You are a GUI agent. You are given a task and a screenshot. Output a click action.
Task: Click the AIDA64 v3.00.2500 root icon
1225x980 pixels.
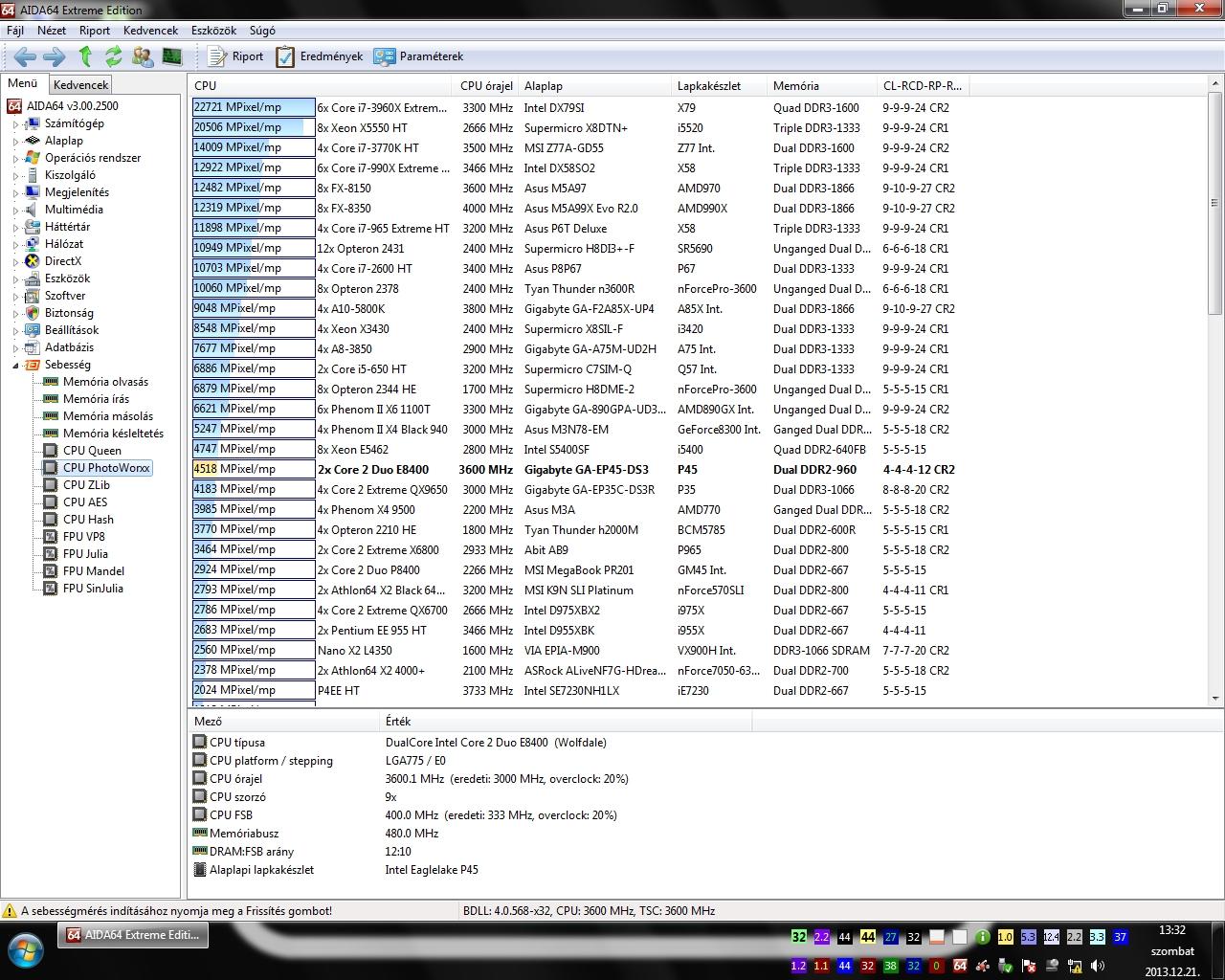[x=14, y=106]
